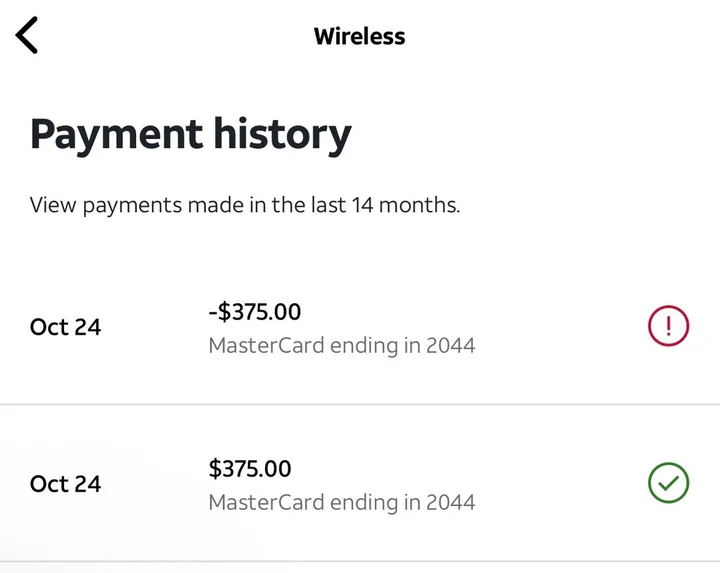Select the -$375.00 amount text
720x573 pixels.
254,312
